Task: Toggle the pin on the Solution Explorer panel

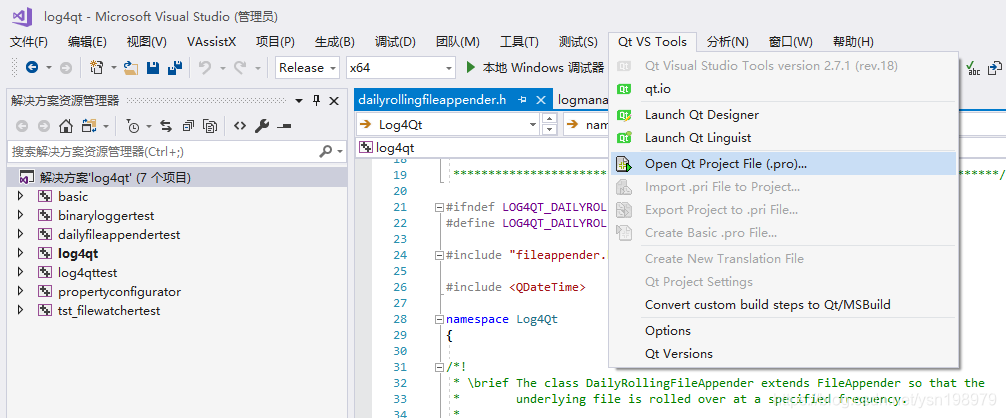Action: (316, 101)
